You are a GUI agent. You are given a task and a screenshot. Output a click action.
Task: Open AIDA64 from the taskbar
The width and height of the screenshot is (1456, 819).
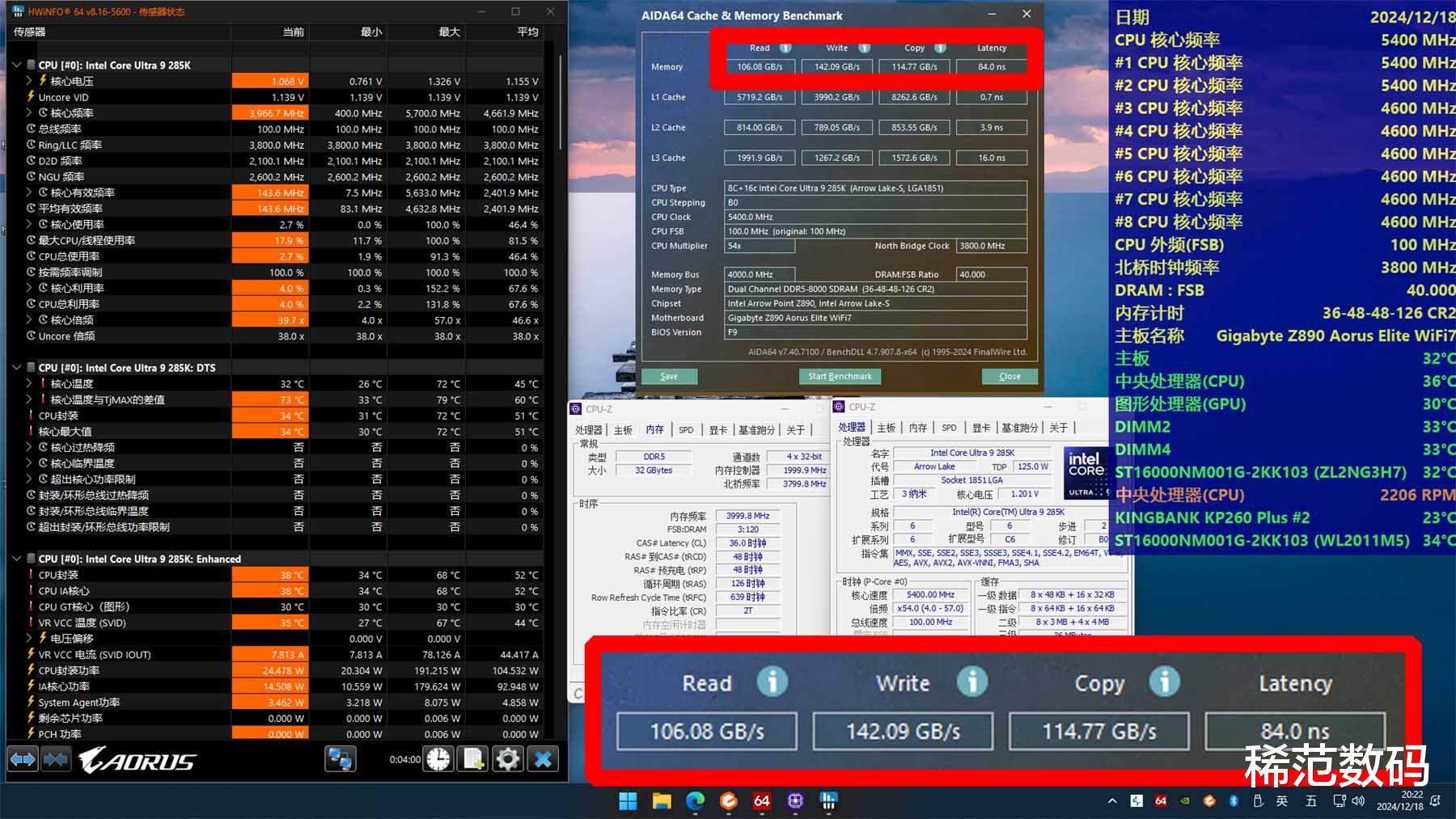point(761,800)
